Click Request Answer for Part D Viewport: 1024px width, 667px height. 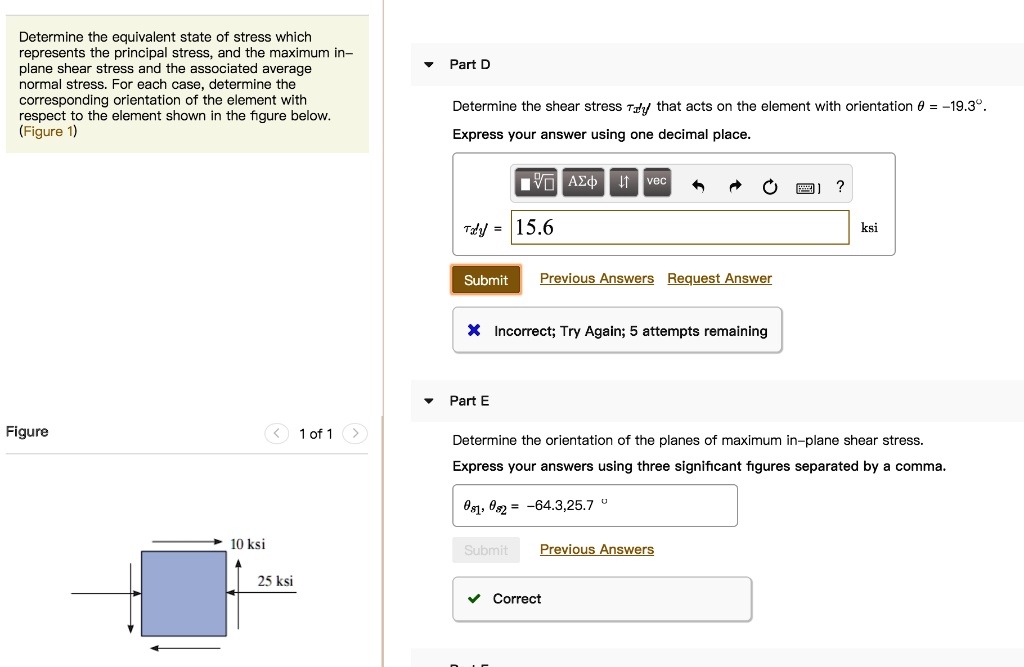(x=719, y=278)
